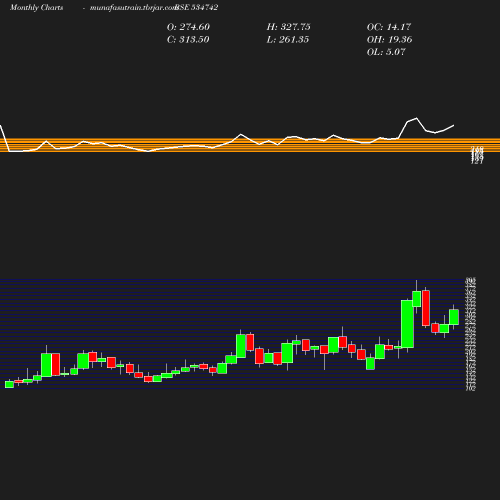Image resolution: width=500 pixels, height=500 pixels.
Task: Click the 'Monthly Charts' title text
Action: 36,7
